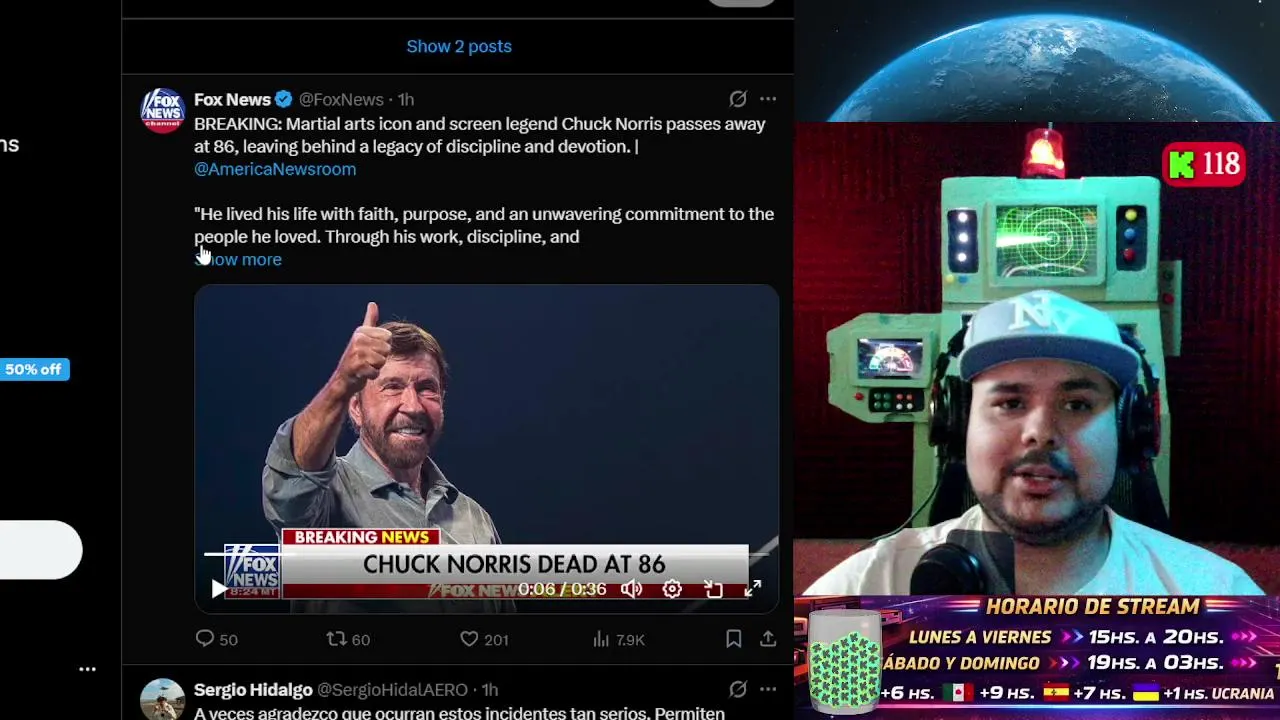Open video settings gear
Viewport: 1280px width, 720px height.
(x=672, y=589)
